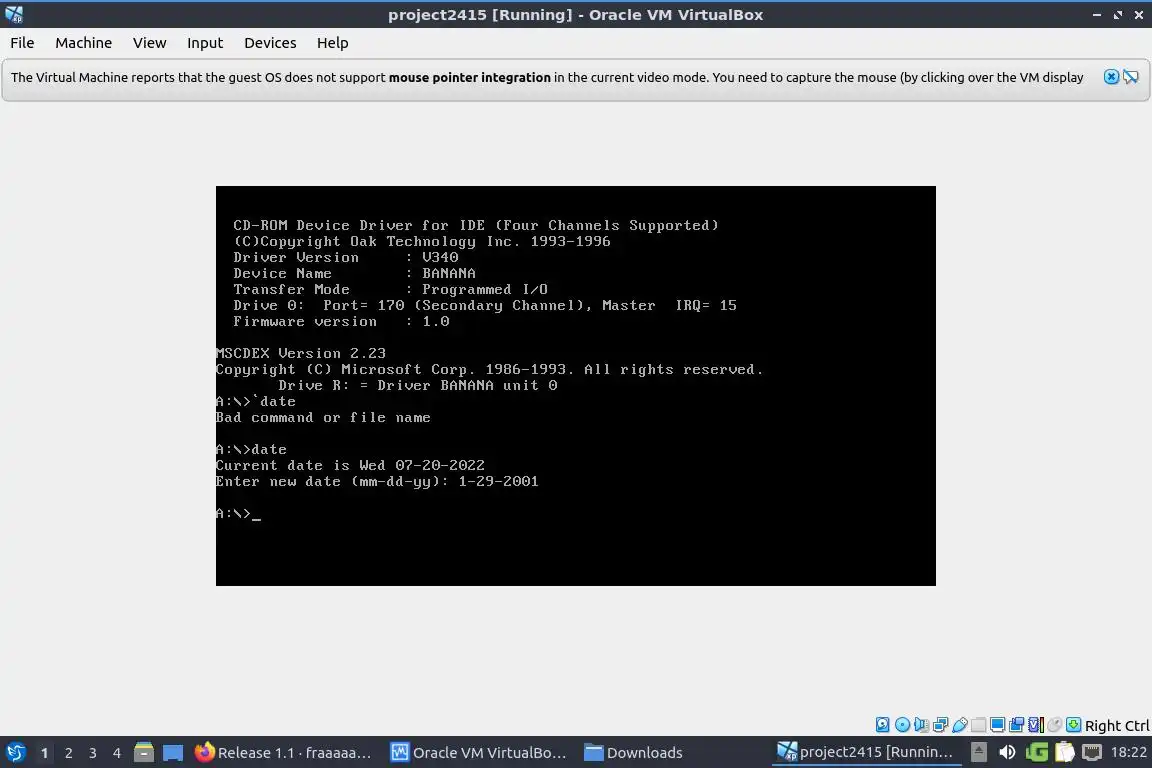Select project2415 Running taskbar entry

point(865,752)
